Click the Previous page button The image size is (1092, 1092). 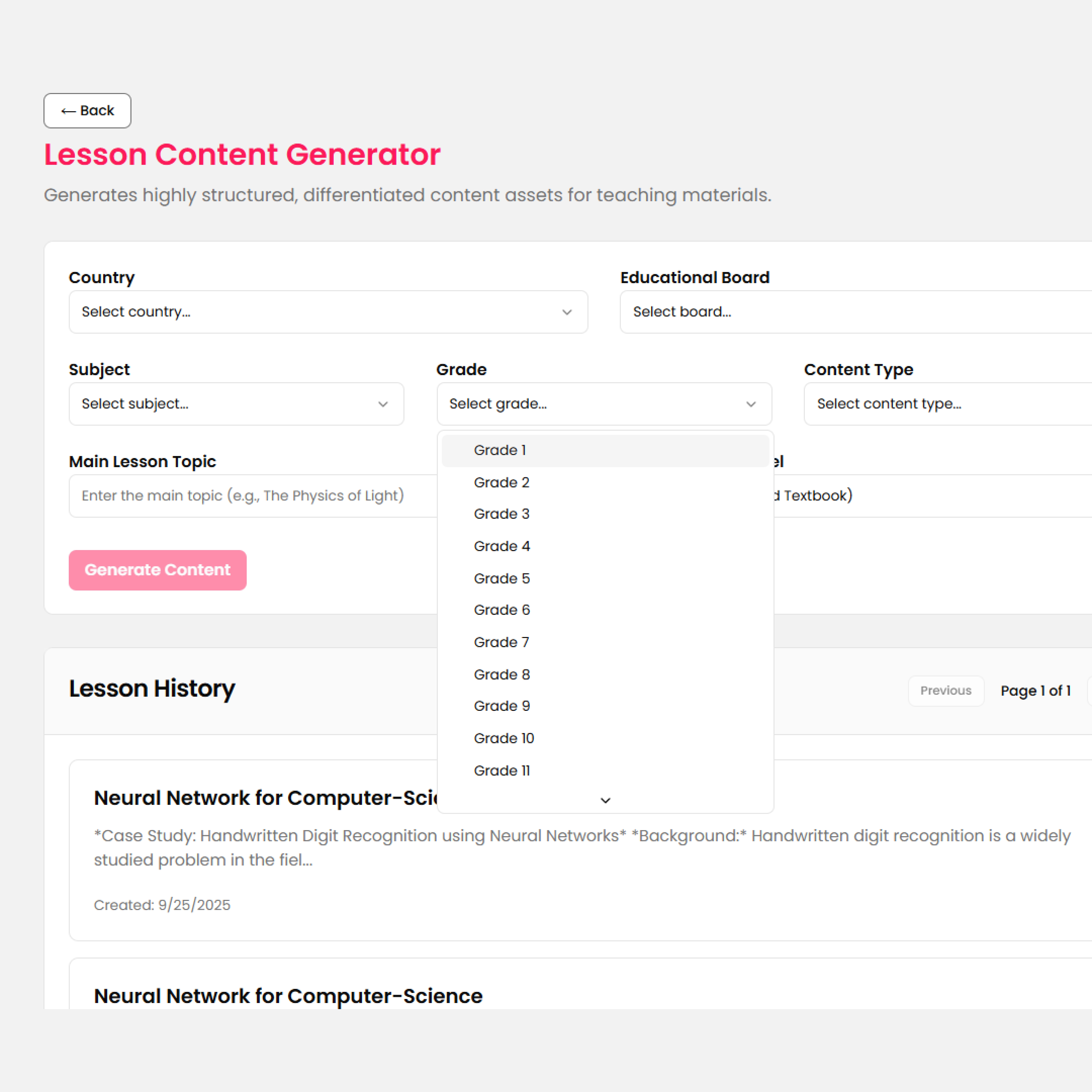coord(946,691)
